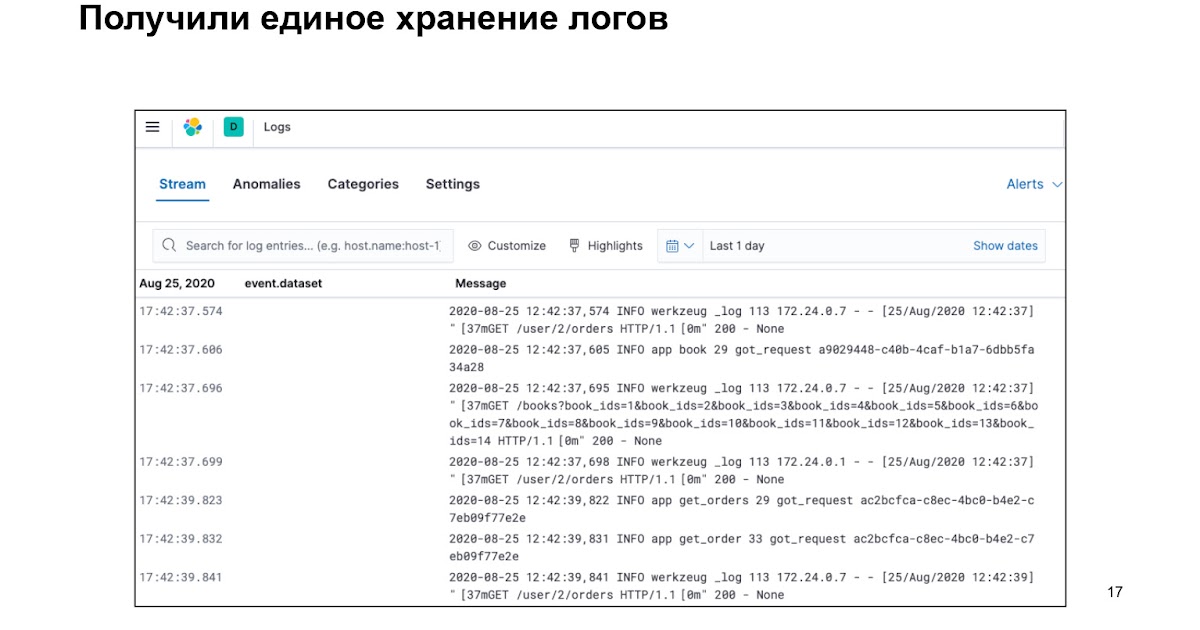Click the search magnifier icon
The height and width of the screenshot is (630, 1200).
tap(171, 246)
